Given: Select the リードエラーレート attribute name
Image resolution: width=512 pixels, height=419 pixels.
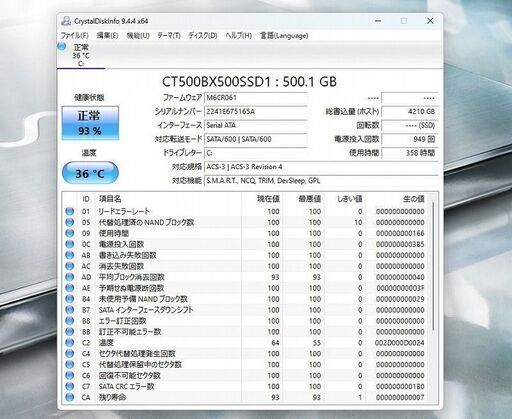Looking at the screenshot, I should (x=124, y=211).
